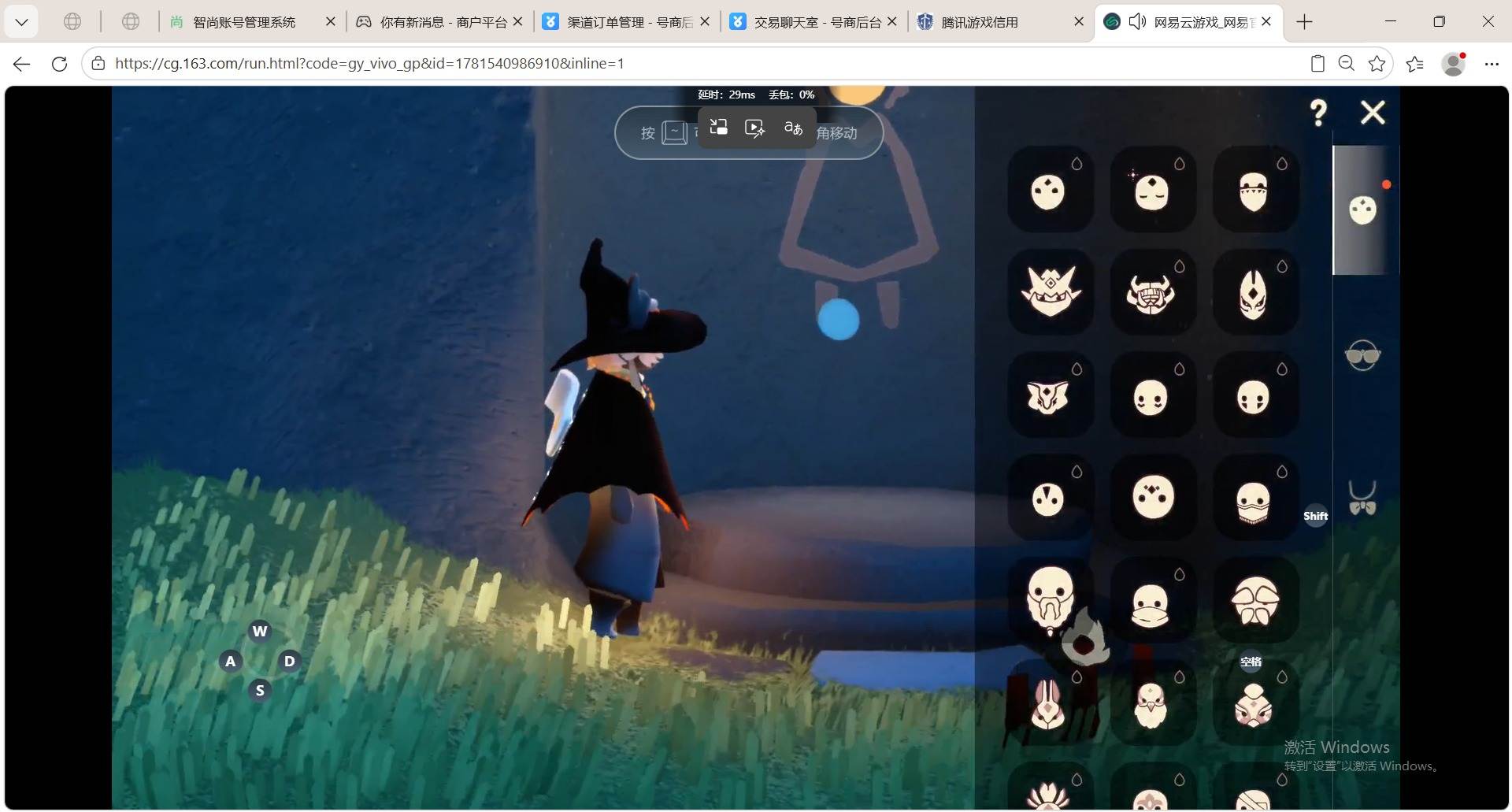The image size is (1512, 812).
Task: Equip the bearded elder mask
Action: (1050, 599)
